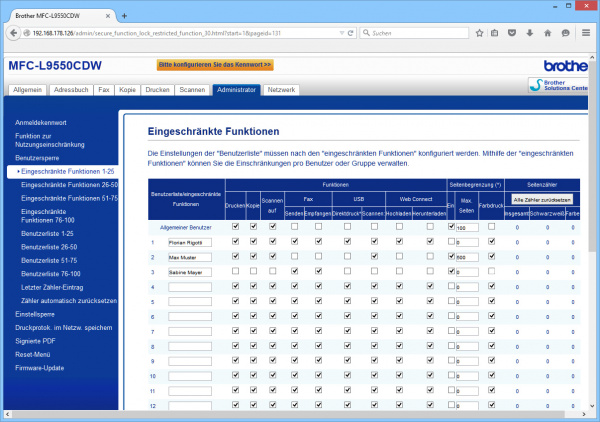Toggle Farbdruck for Allgemeiner Benutzer
Screen dimensions: 600x422
coord(491,226)
